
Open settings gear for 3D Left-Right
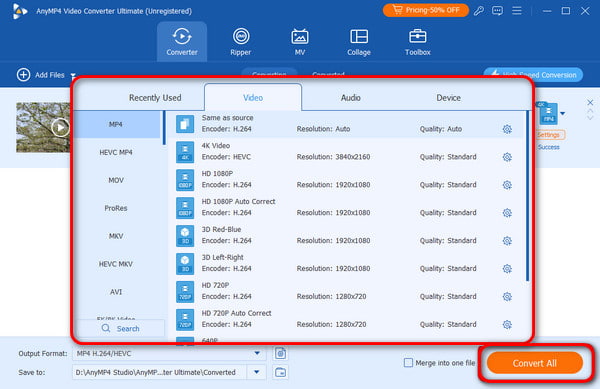pos(507,269)
